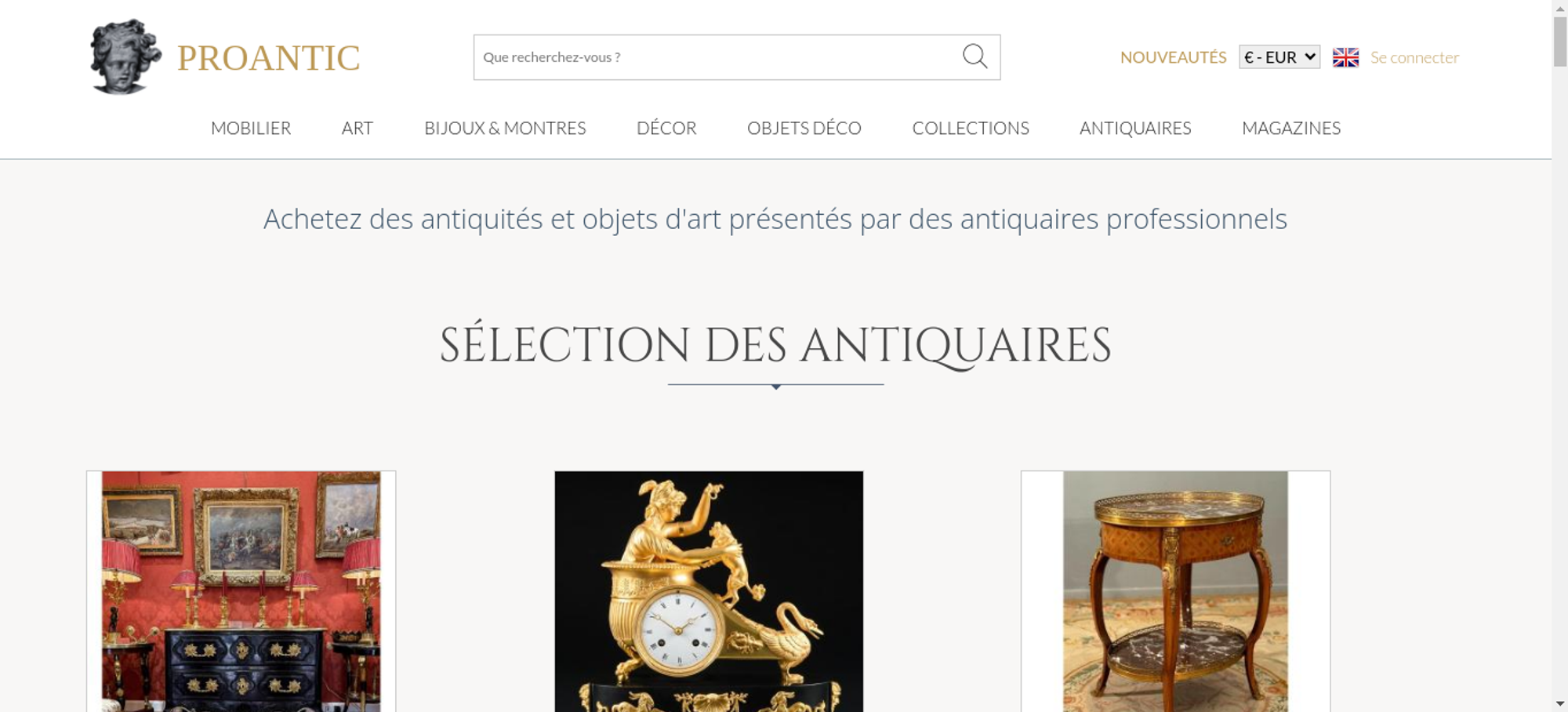Click the Se connecter link
Image resolution: width=1568 pixels, height=712 pixels.
(1414, 57)
